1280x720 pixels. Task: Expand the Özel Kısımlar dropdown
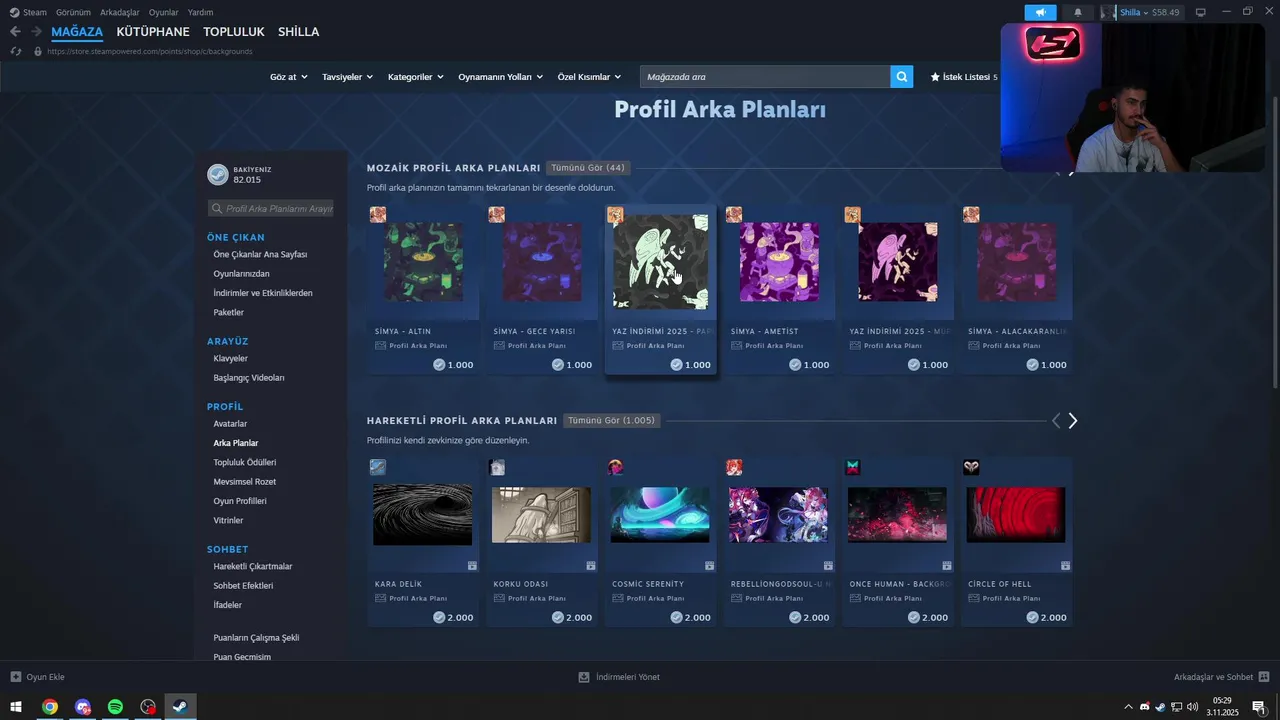tap(589, 77)
